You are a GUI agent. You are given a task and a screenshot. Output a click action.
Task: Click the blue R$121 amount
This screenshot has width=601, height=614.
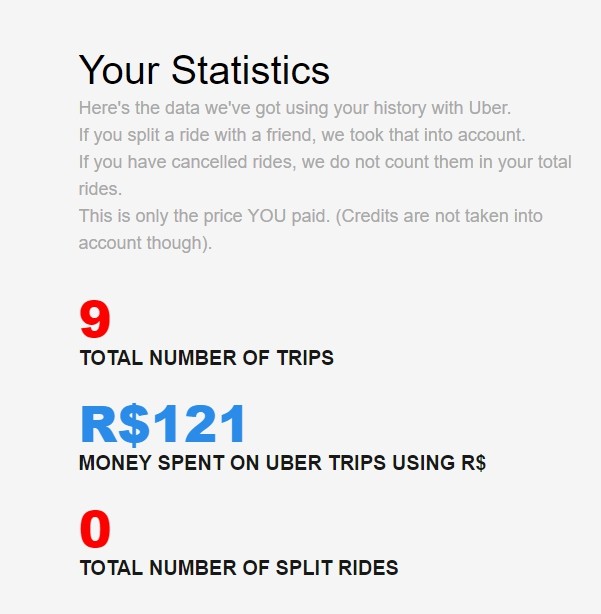[x=163, y=425]
